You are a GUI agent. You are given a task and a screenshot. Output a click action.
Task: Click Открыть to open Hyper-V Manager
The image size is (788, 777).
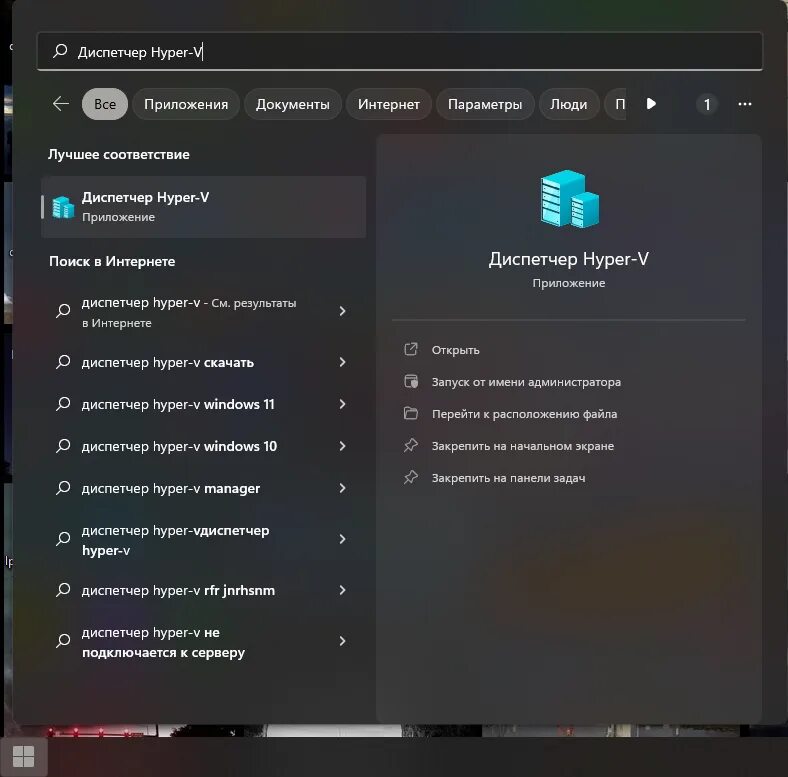tap(455, 350)
